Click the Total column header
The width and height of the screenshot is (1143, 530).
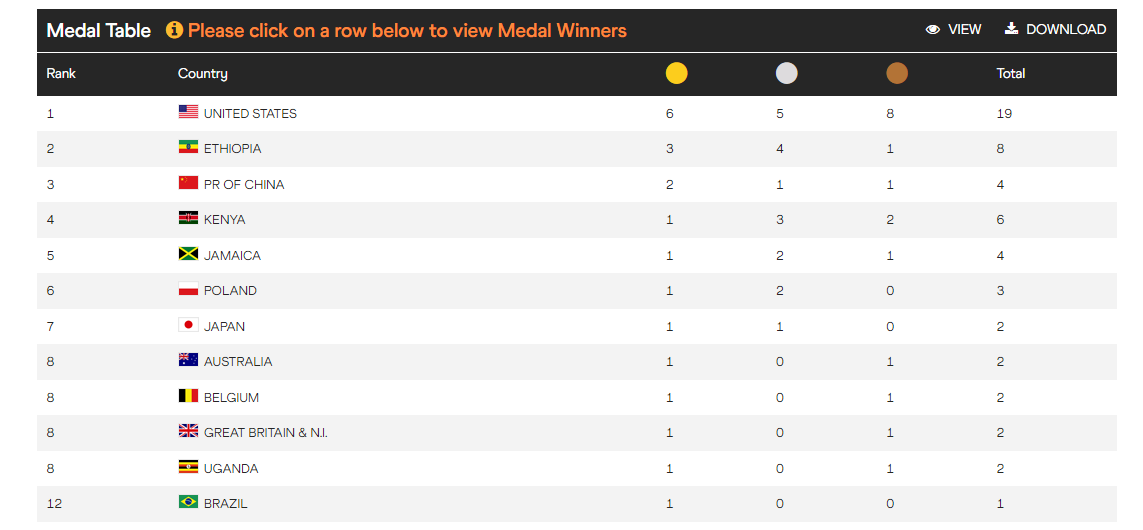tap(1011, 73)
